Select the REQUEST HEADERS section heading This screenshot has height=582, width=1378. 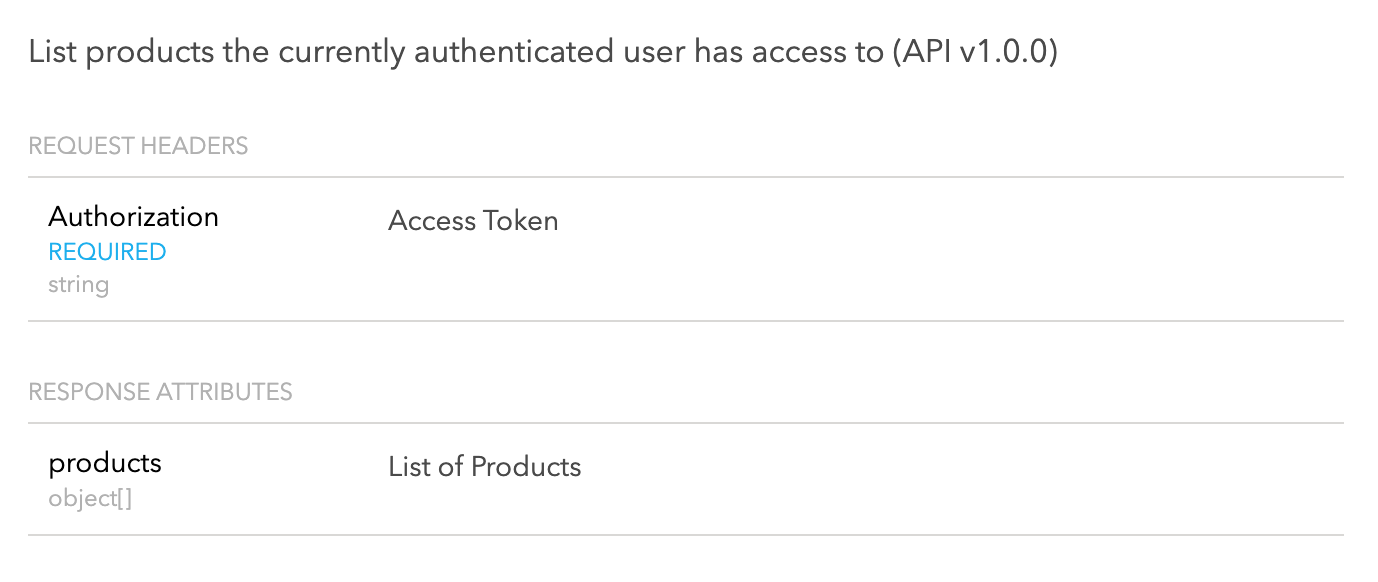click(x=138, y=146)
